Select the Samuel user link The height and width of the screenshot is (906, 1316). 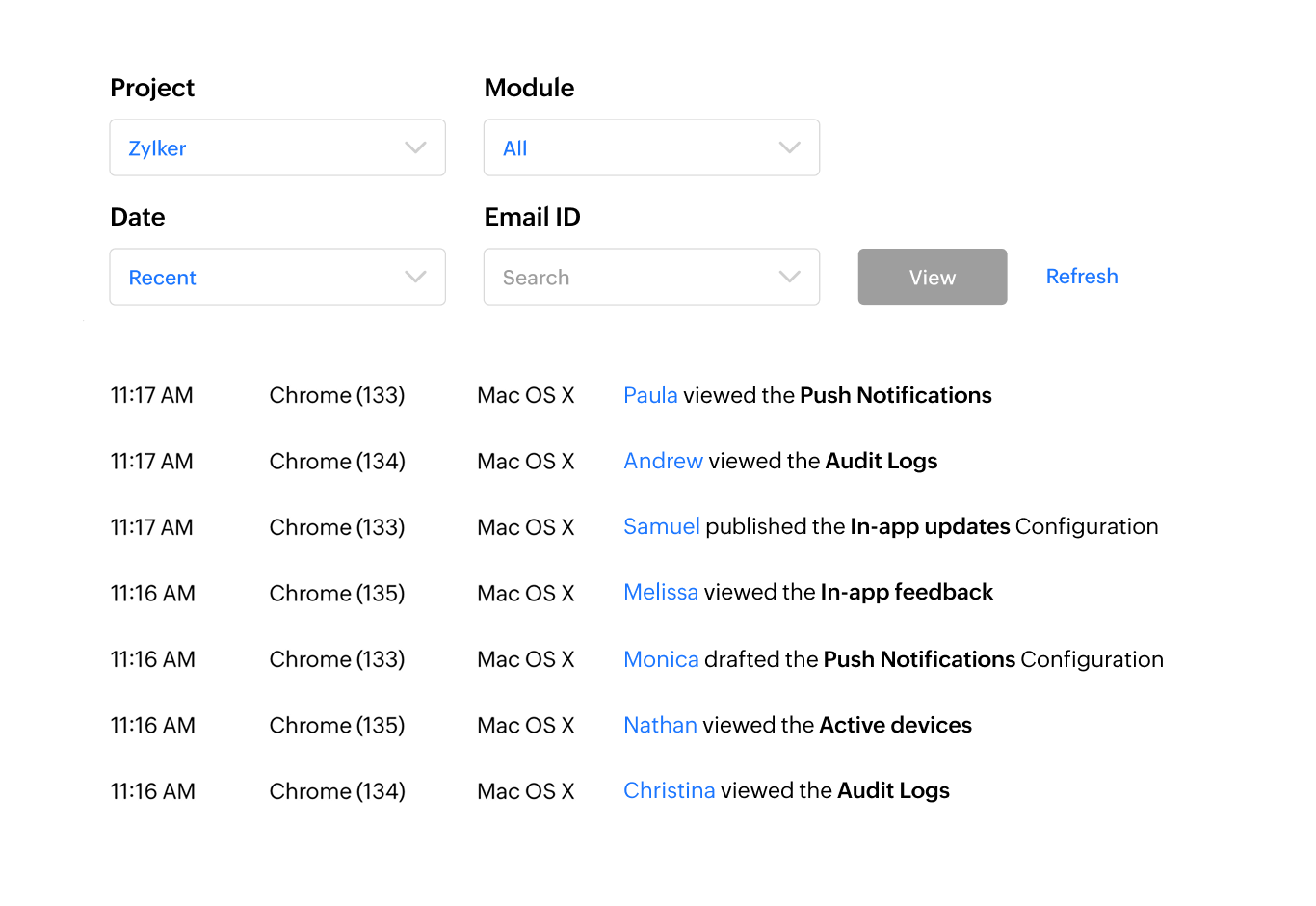click(661, 526)
